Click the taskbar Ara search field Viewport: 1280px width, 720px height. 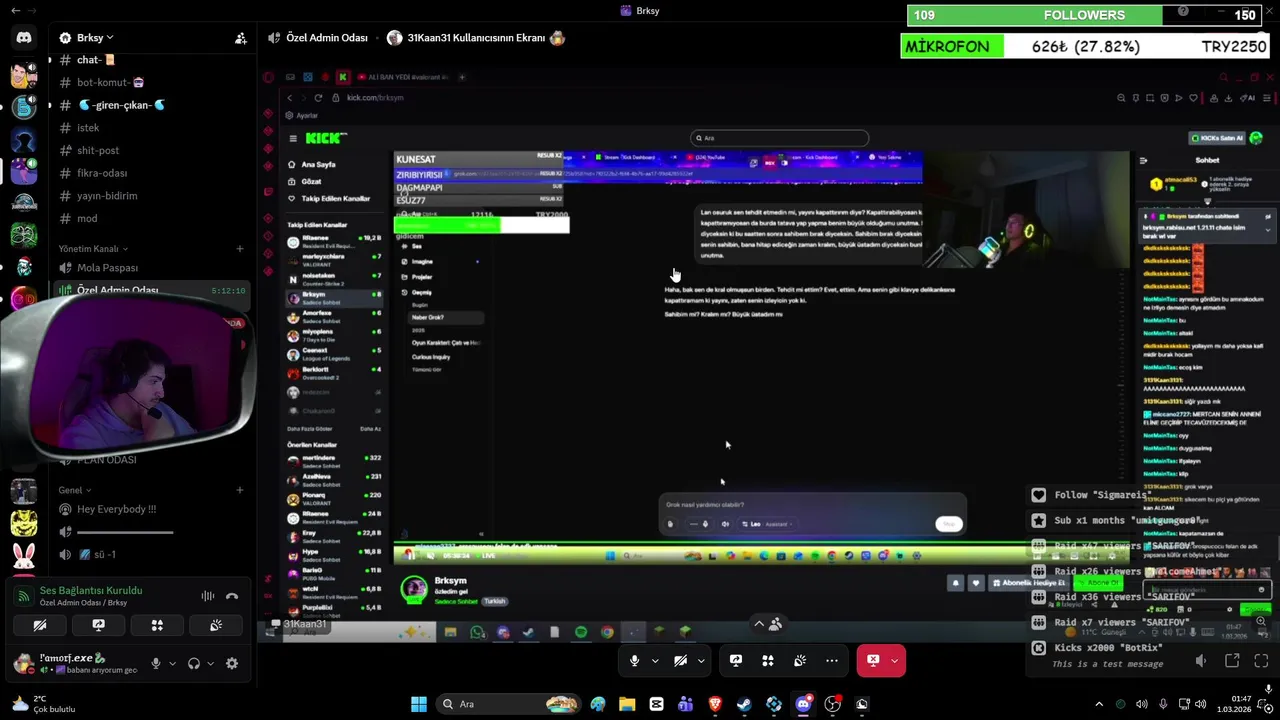pos(508,704)
